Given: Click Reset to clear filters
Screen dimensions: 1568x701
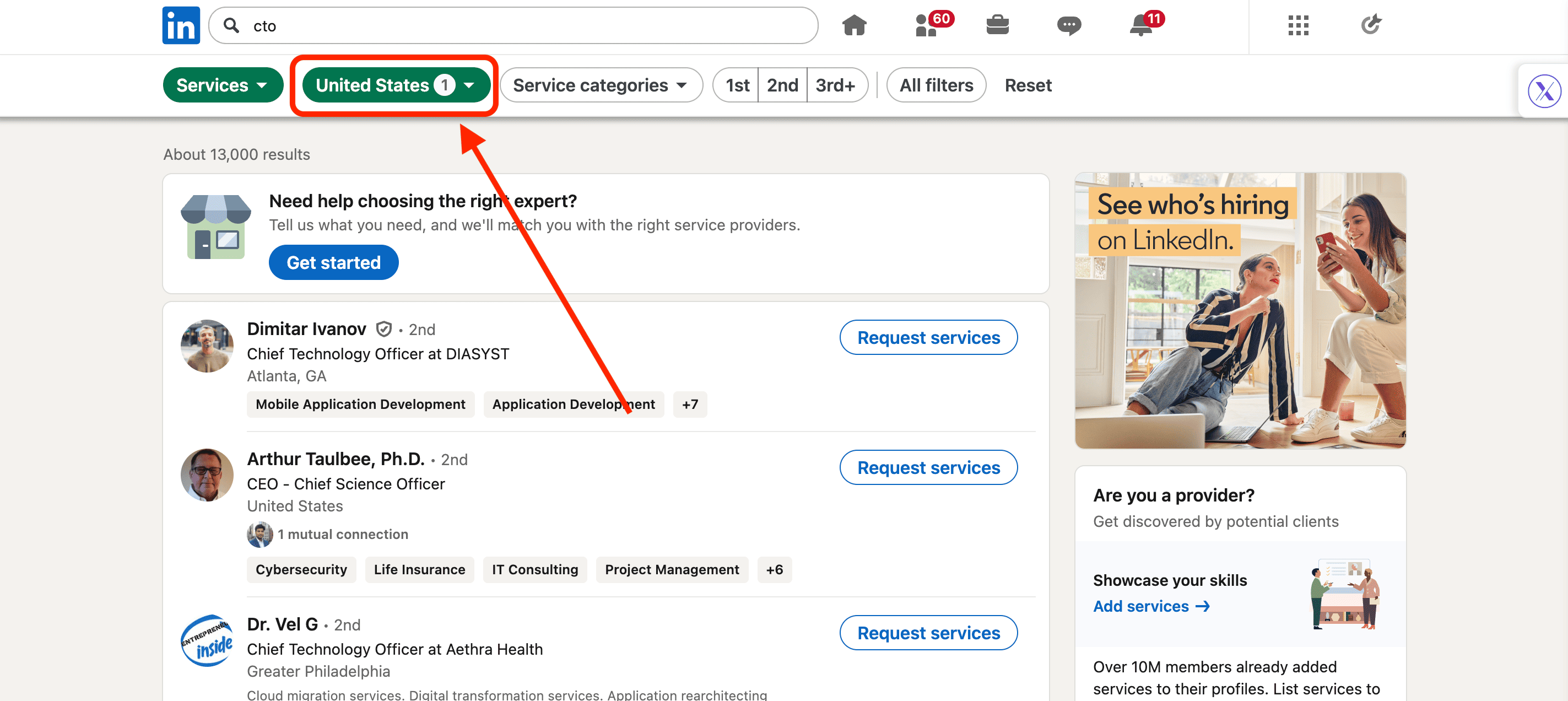Looking at the screenshot, I should coord(1028,85).
